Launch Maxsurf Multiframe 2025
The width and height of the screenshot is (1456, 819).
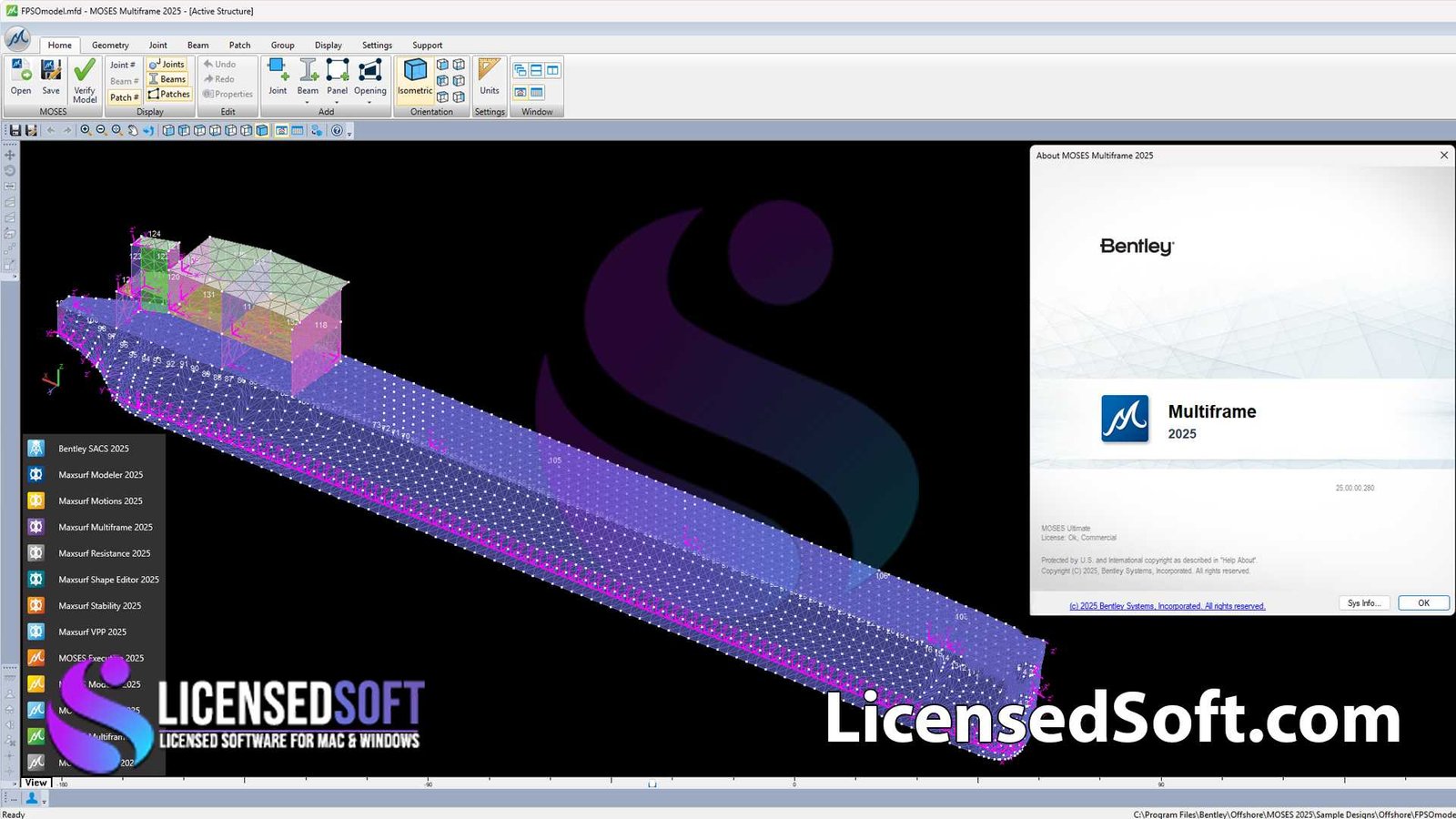tap(94, 527)
